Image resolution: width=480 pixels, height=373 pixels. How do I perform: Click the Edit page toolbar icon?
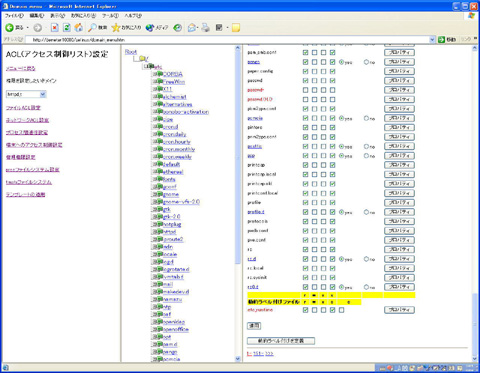click(x=219, y=28)
